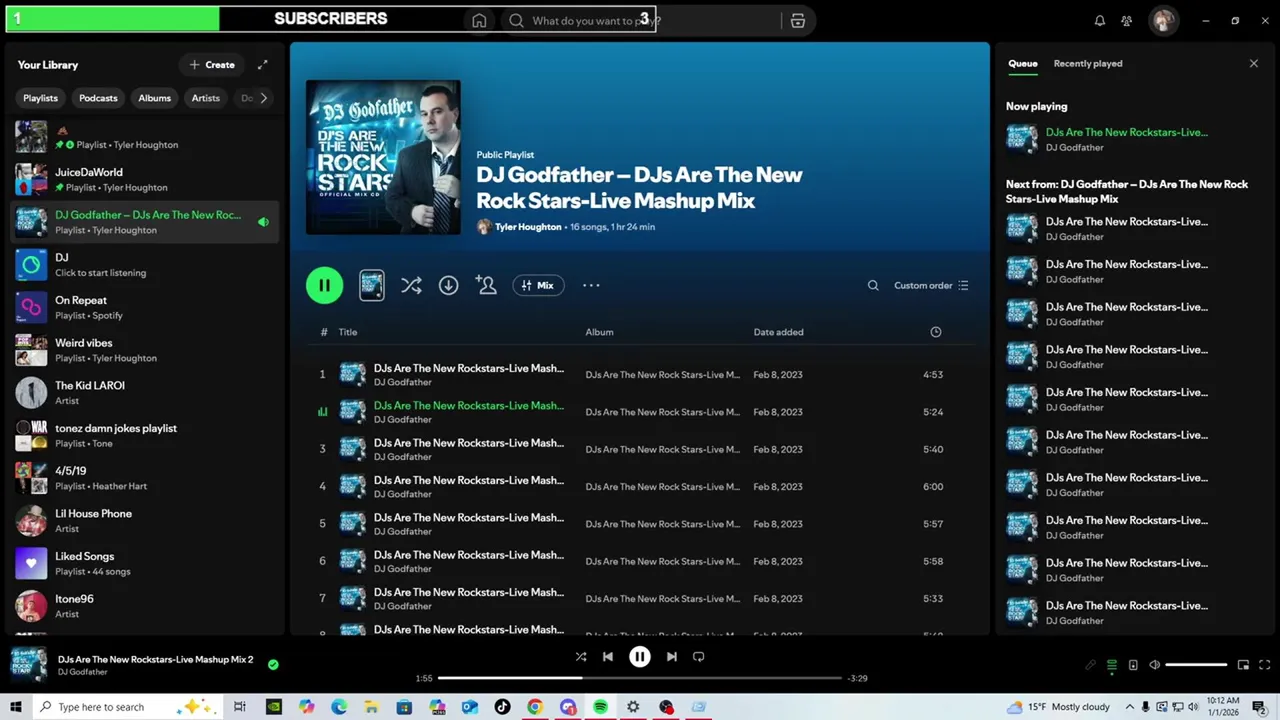1280x720 pixels.
Task: Sort by Title column header
Action: coord(348,332)
